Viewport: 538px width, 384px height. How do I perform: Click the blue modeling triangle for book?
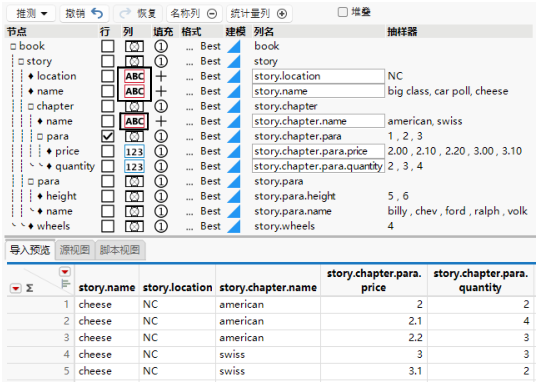(235, 47)
